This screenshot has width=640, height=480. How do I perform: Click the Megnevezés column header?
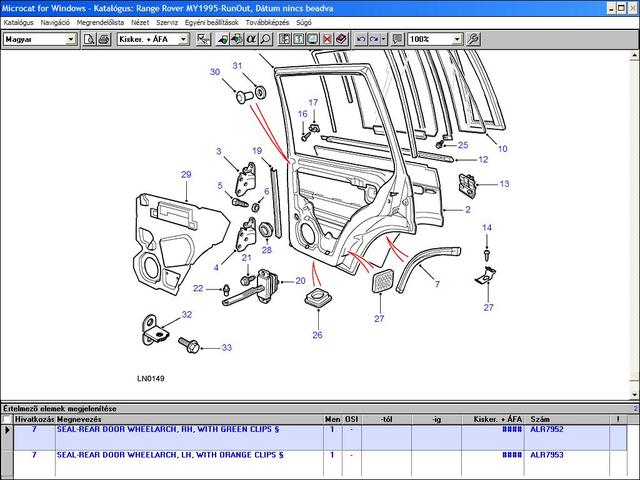(x=189, y=419)
